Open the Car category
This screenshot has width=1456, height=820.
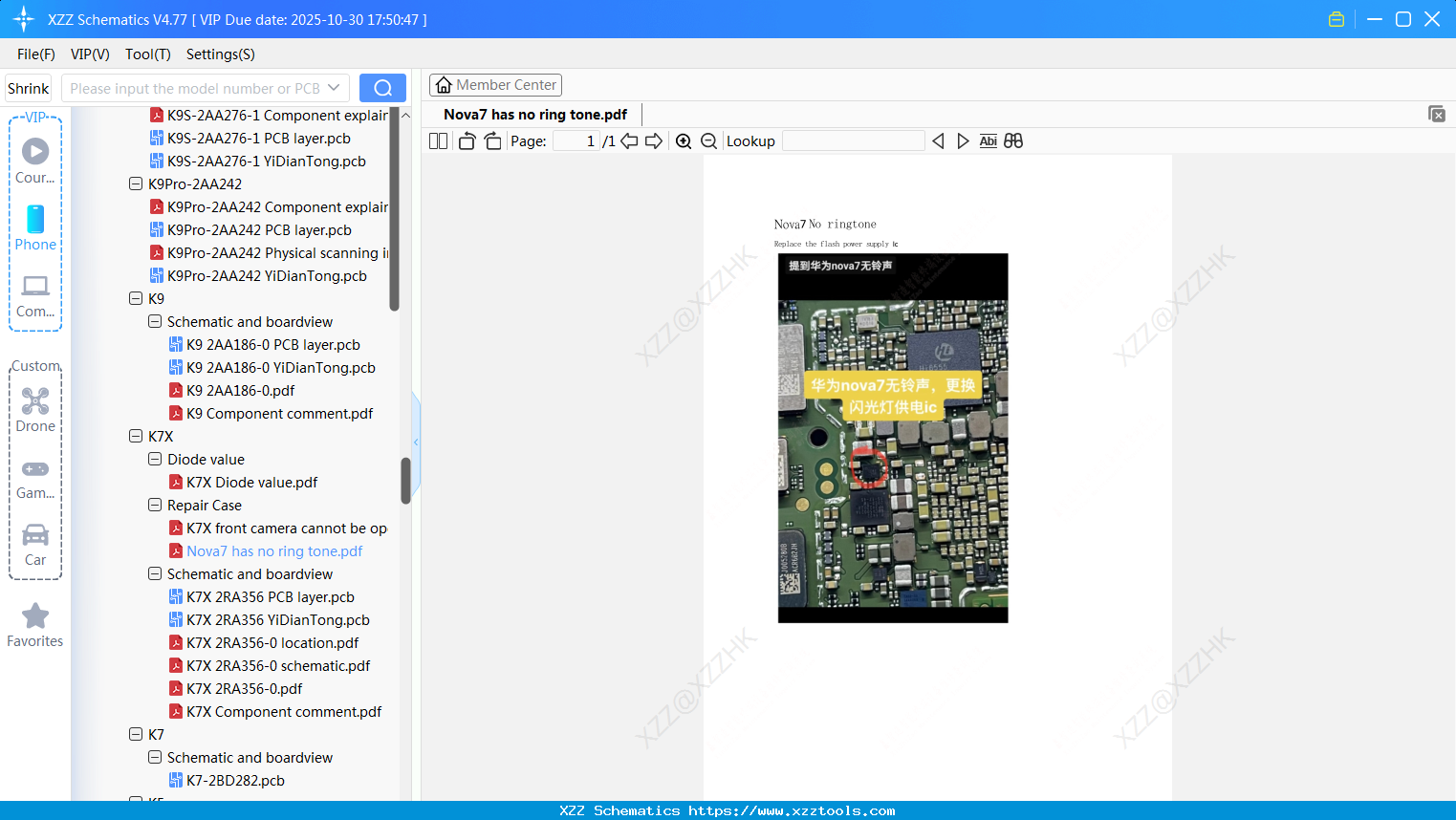35,545
